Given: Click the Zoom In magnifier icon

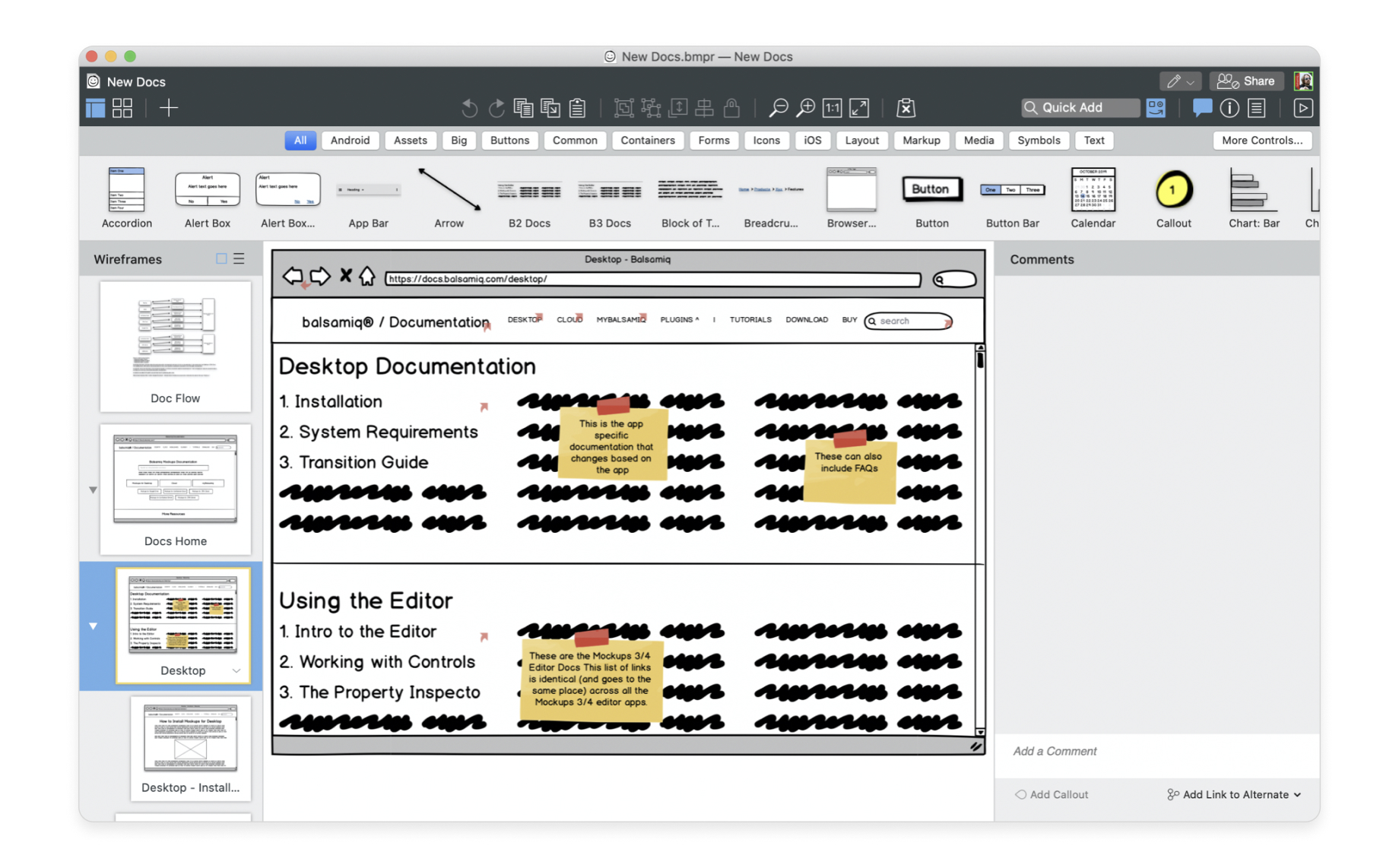Looking at the screenshot, I should [x=805, y=108].
